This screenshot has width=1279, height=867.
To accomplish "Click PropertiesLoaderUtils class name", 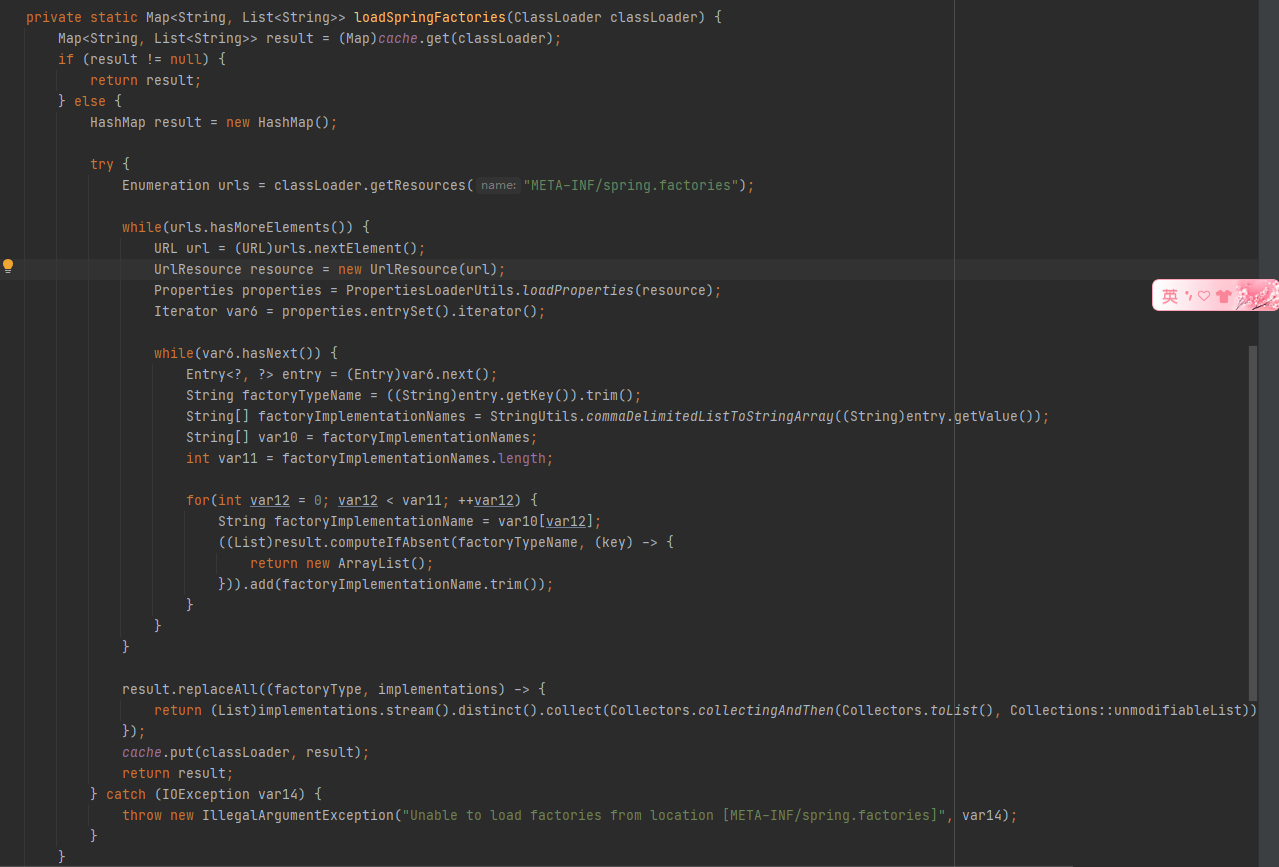I will click(430, 291).
